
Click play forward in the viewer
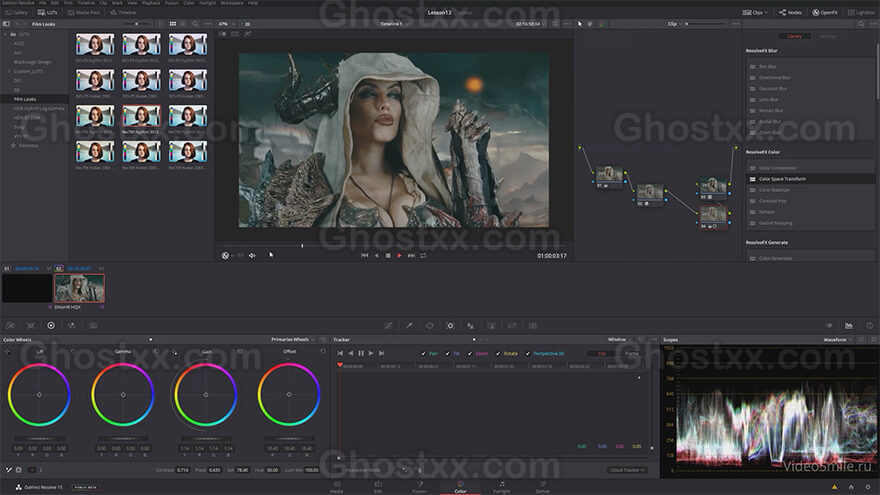coord(400,255)
